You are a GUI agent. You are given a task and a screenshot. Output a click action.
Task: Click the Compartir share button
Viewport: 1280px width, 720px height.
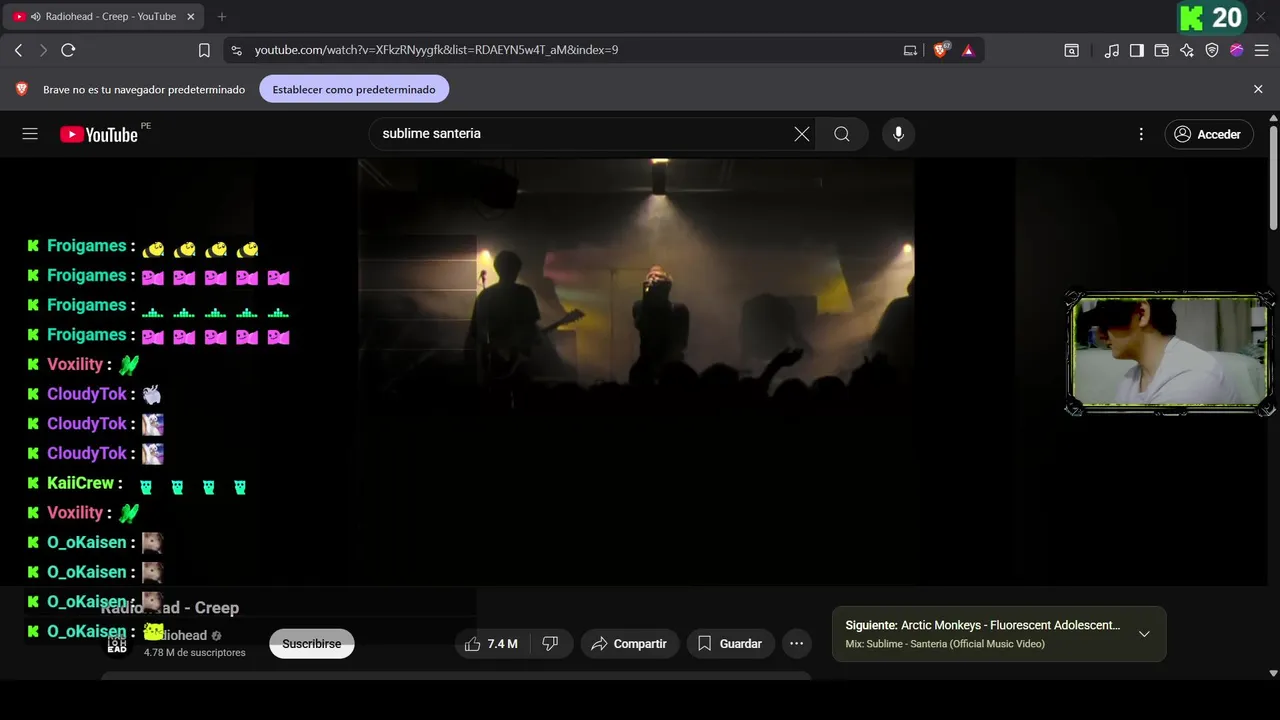[x=630, y=644]
